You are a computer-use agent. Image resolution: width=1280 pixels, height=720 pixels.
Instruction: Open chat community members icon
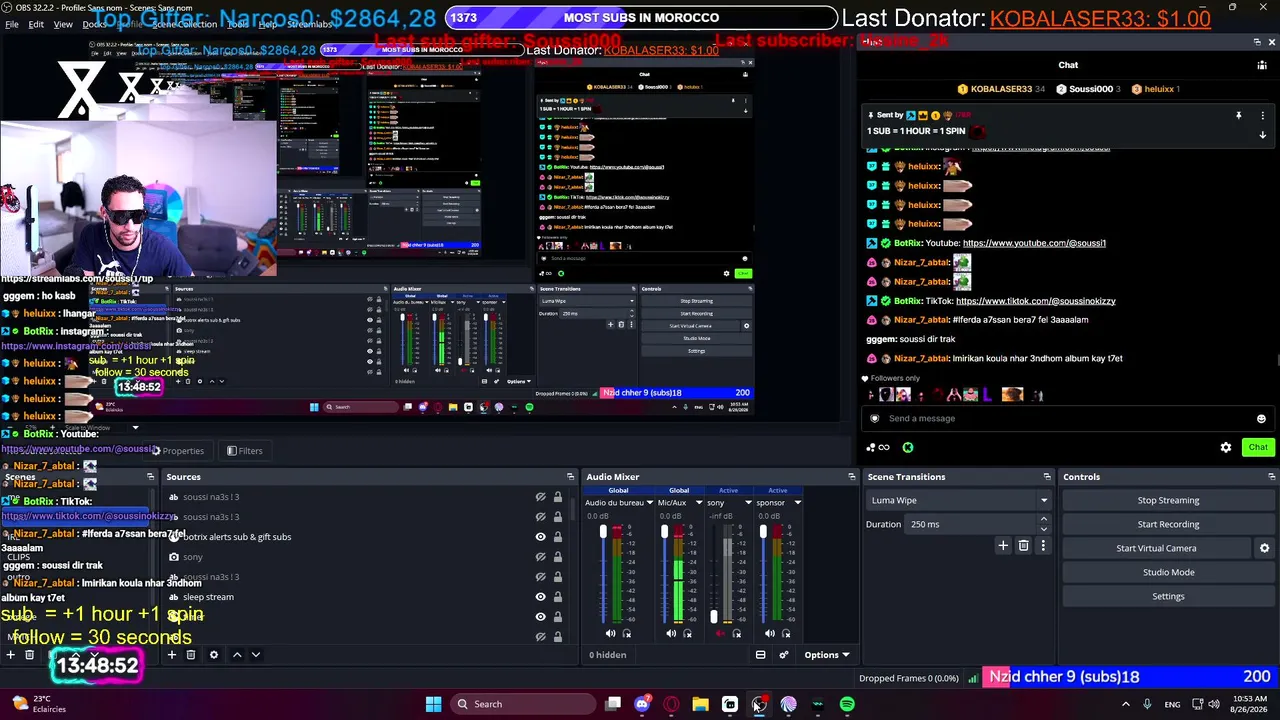(1262, 65)
